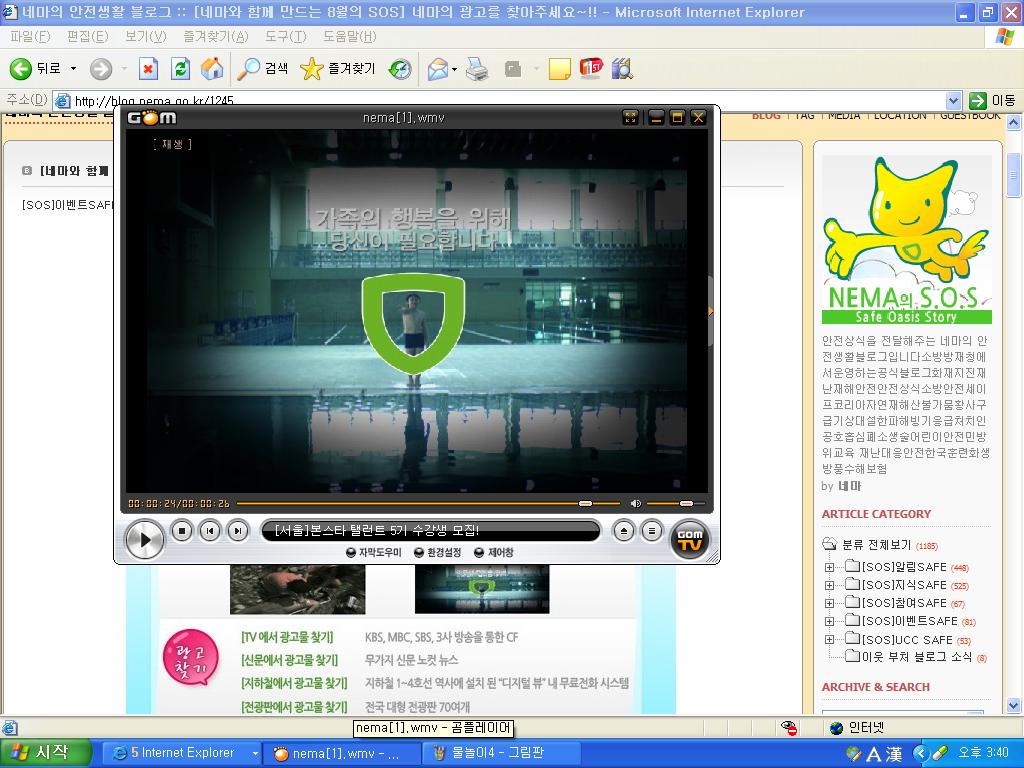The width and height of the screenshot is (1024, 768).
Task: Click the red 1st toolbar icon
Action: point(591,69)
